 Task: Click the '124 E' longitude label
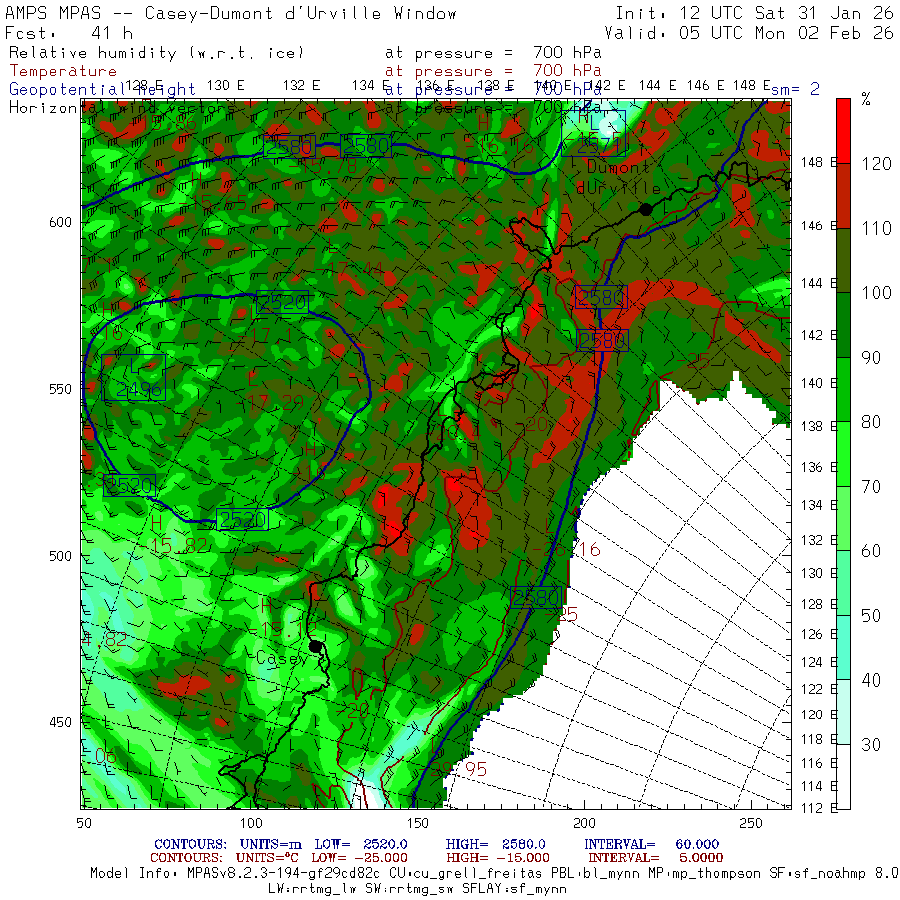point(819,662)
